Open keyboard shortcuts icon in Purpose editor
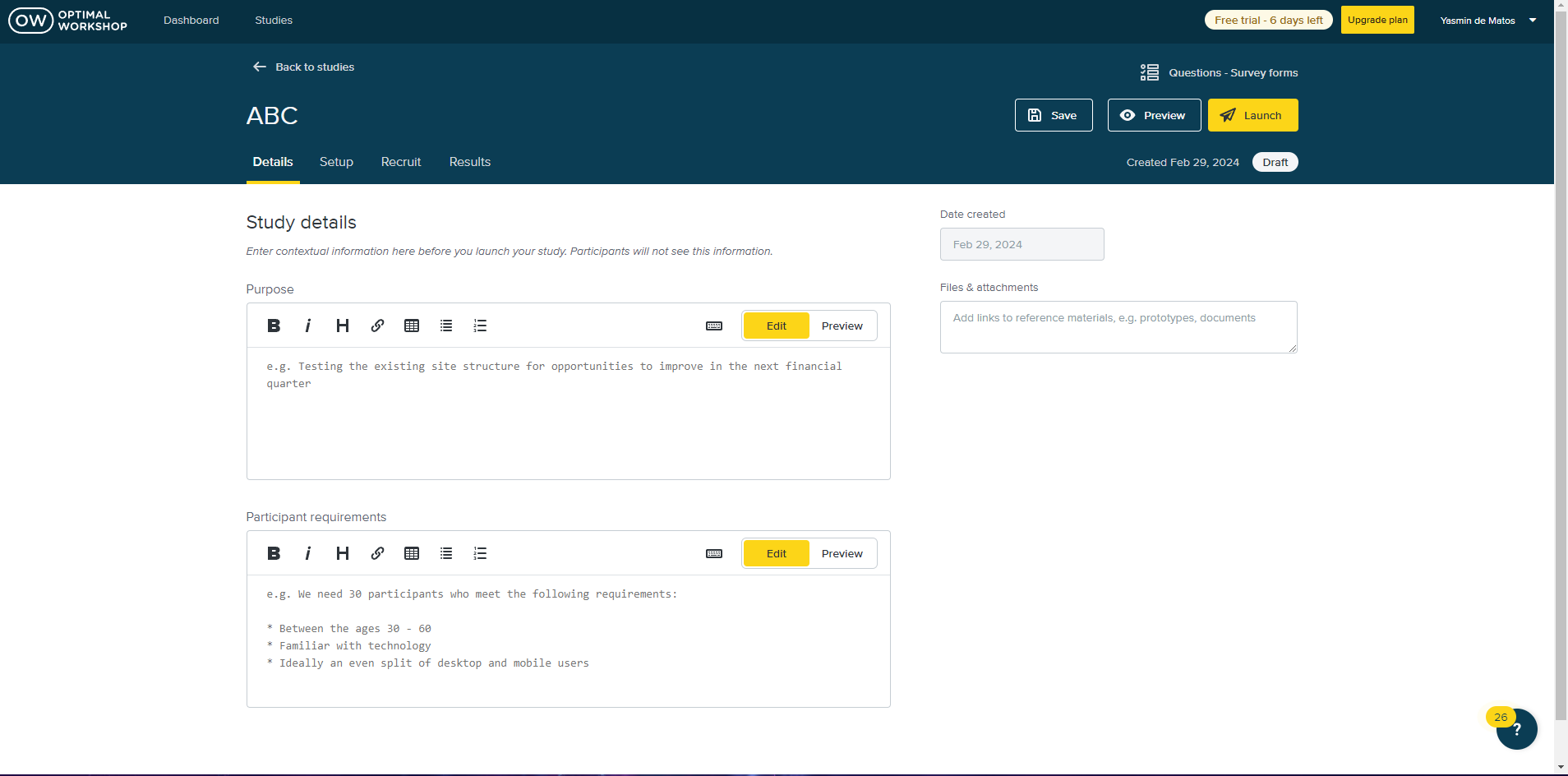The image size is (1568, 776). pos(714,326)
